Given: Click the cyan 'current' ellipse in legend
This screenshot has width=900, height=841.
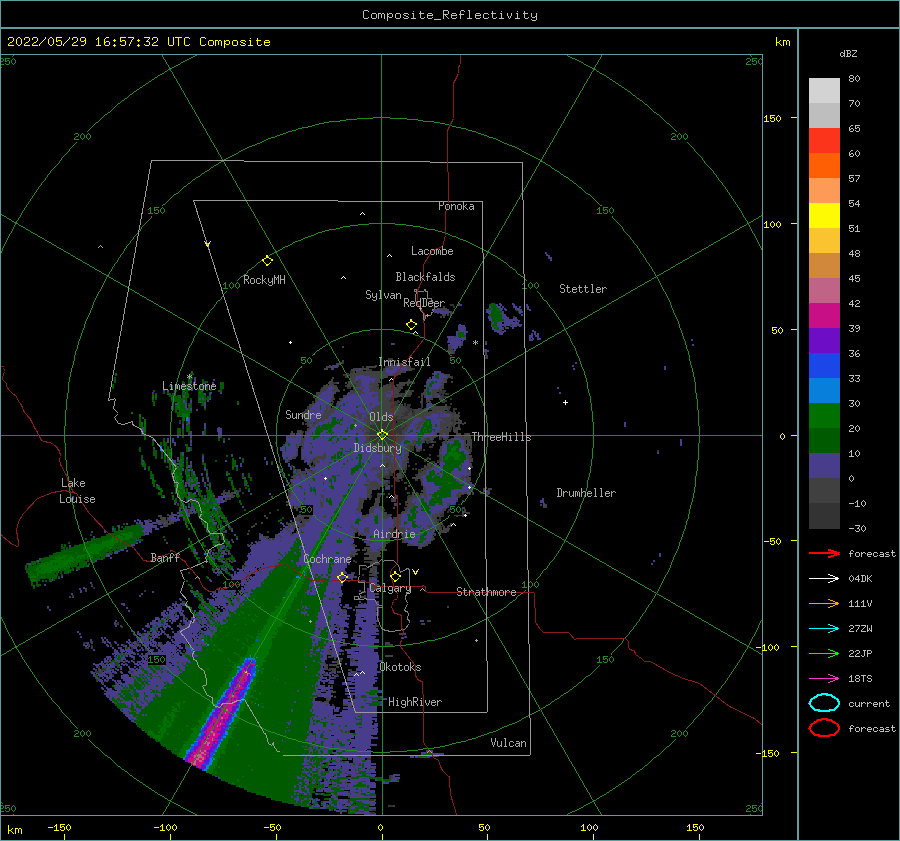Looking at the screenshot, I should (824, 703).
